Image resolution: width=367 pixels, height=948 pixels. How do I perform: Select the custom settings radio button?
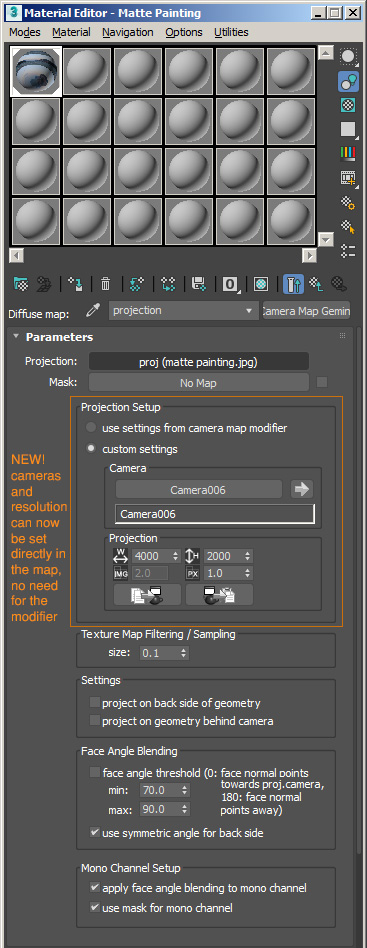coord(91,449)
